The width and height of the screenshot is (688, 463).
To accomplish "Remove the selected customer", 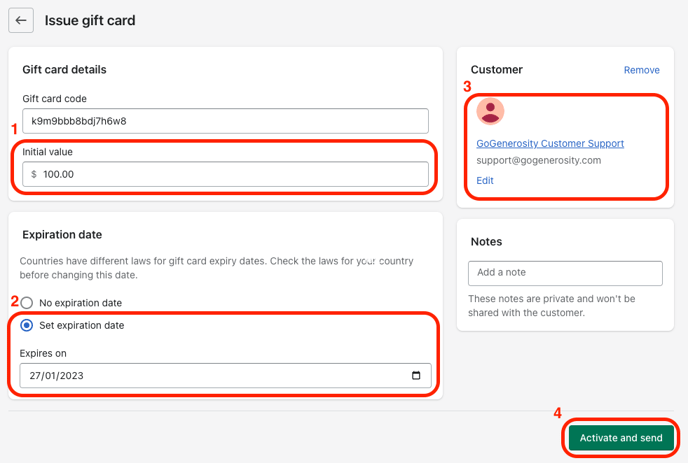I will (x=641, y=70).
